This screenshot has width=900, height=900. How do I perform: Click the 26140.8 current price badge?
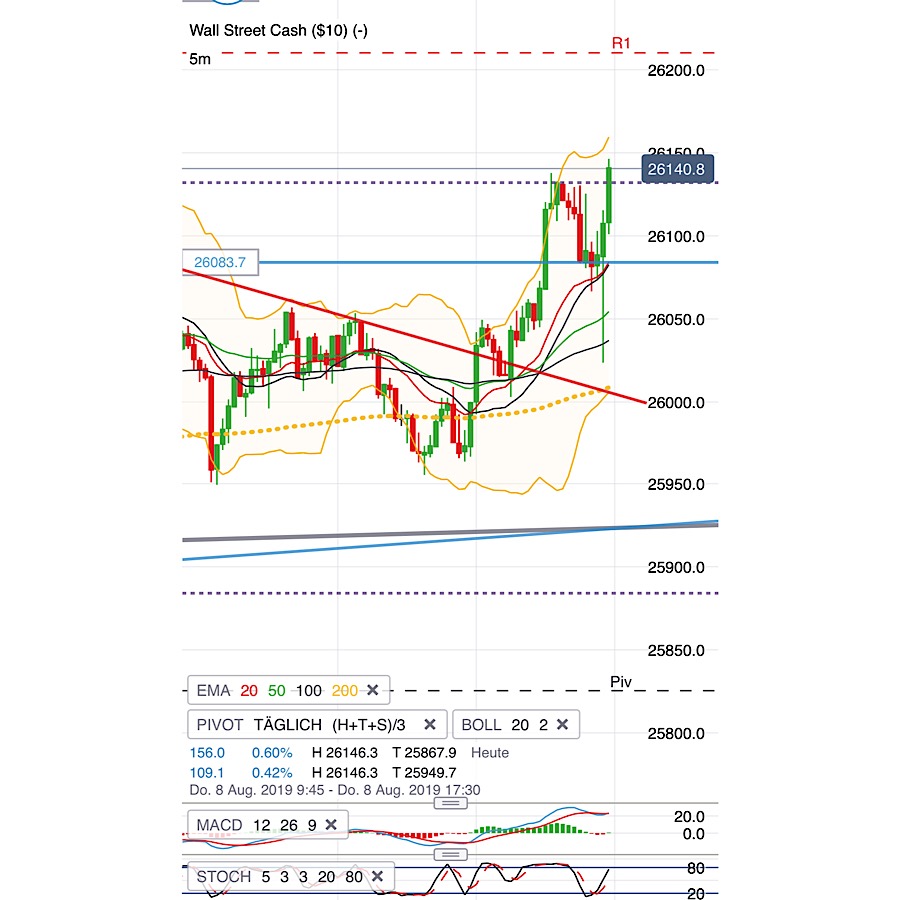[676, 169]
